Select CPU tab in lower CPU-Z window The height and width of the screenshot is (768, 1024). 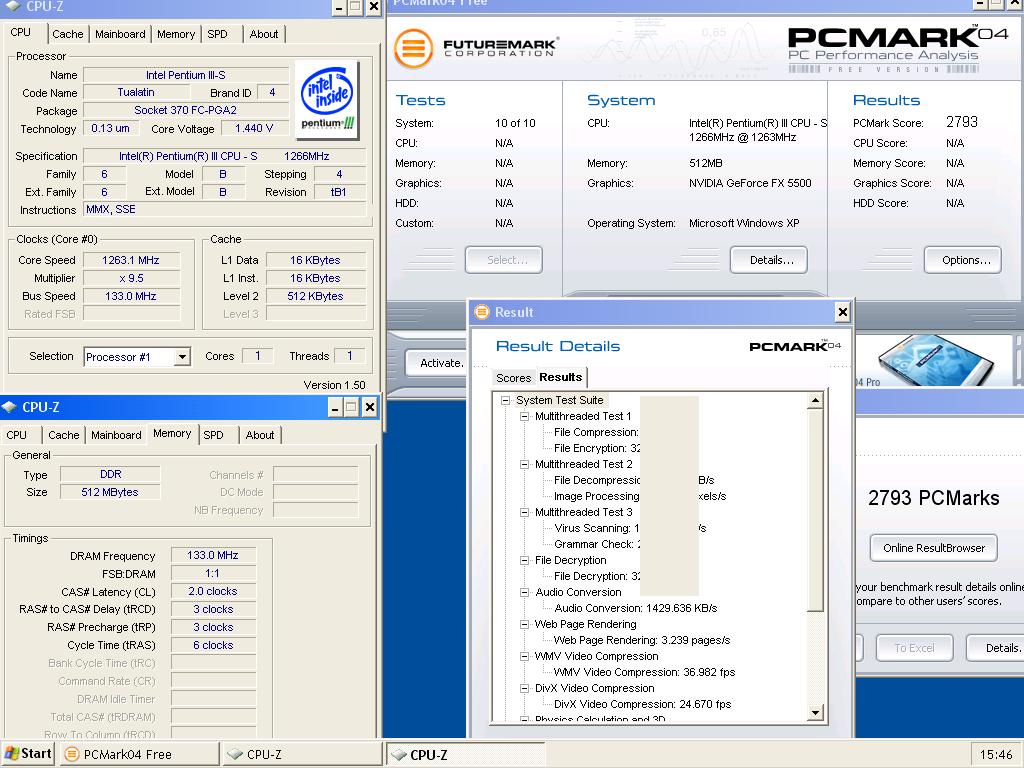point(17,435)
